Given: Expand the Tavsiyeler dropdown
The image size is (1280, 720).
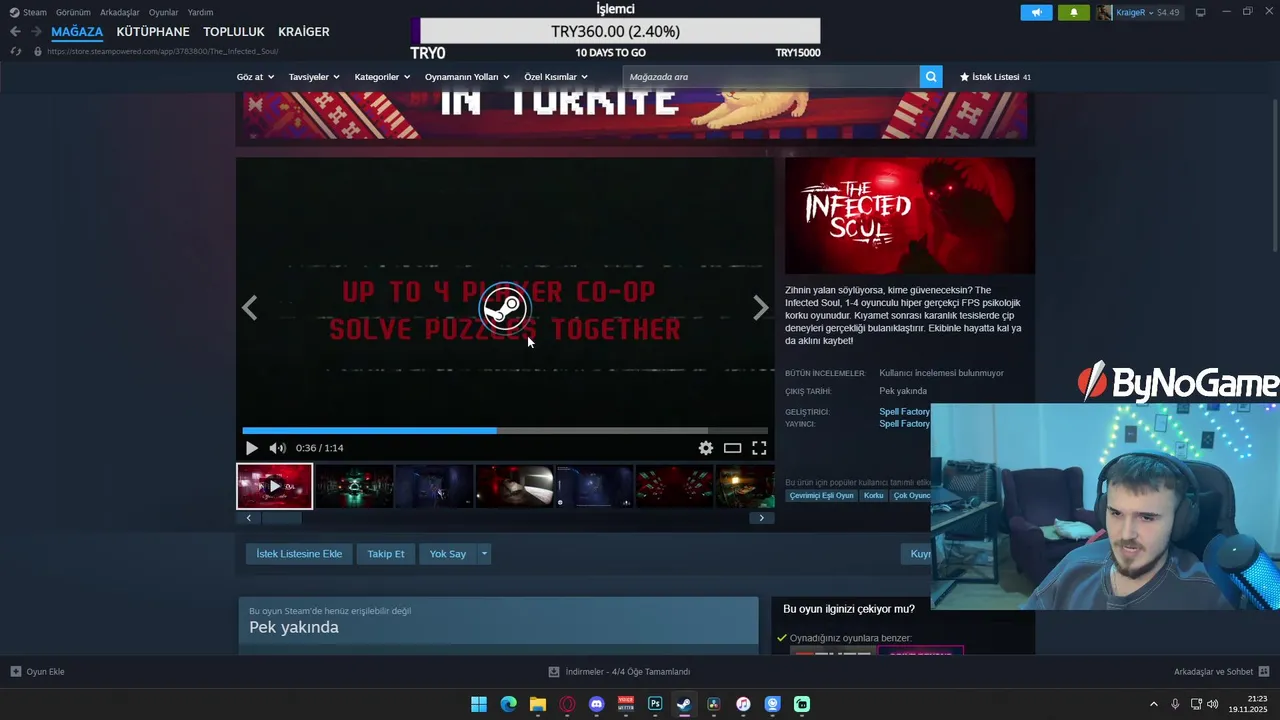Looking at the screenshot, I should click(314, 77).
